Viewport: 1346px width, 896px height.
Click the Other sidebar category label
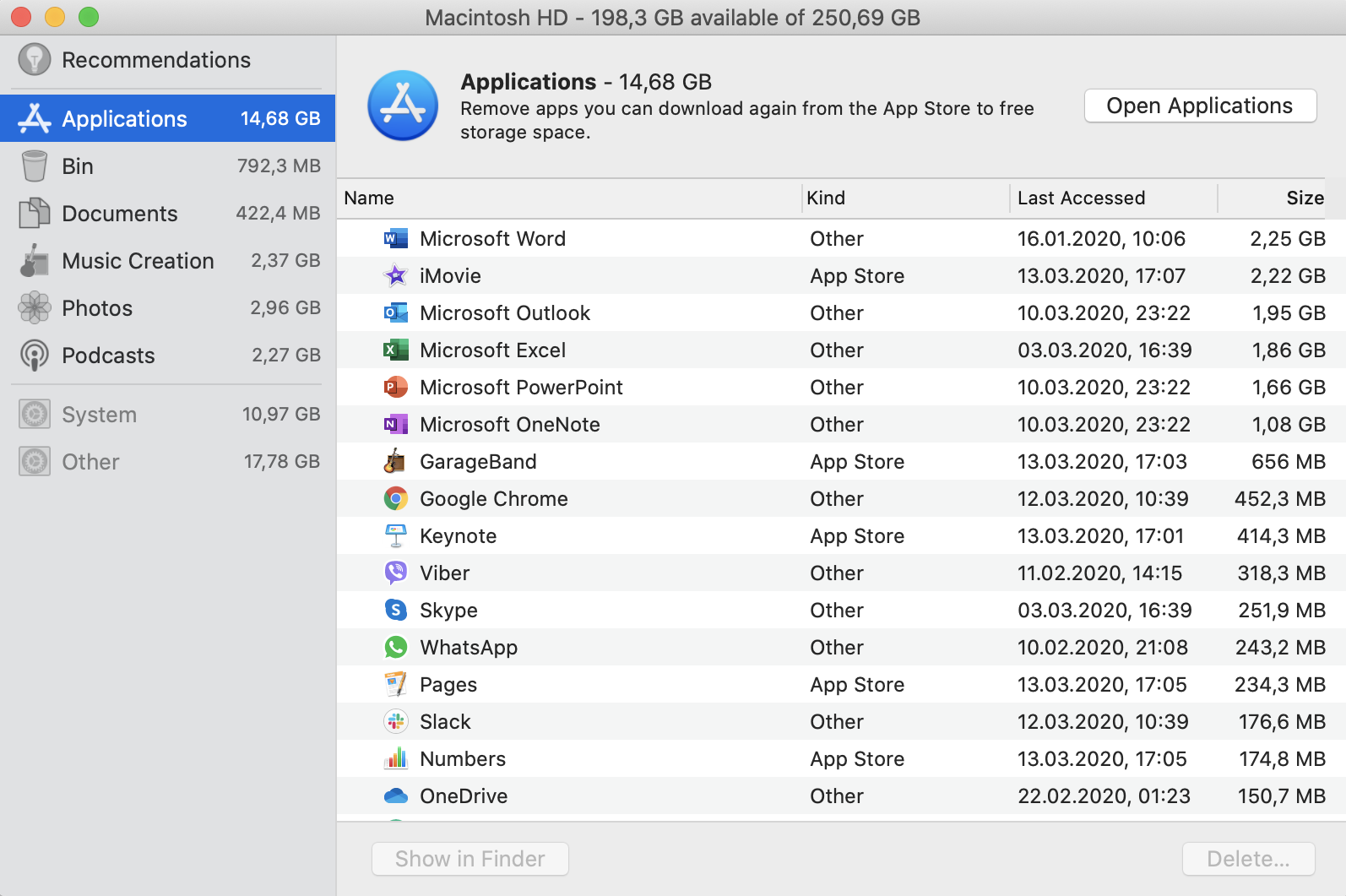coord(90,462)
